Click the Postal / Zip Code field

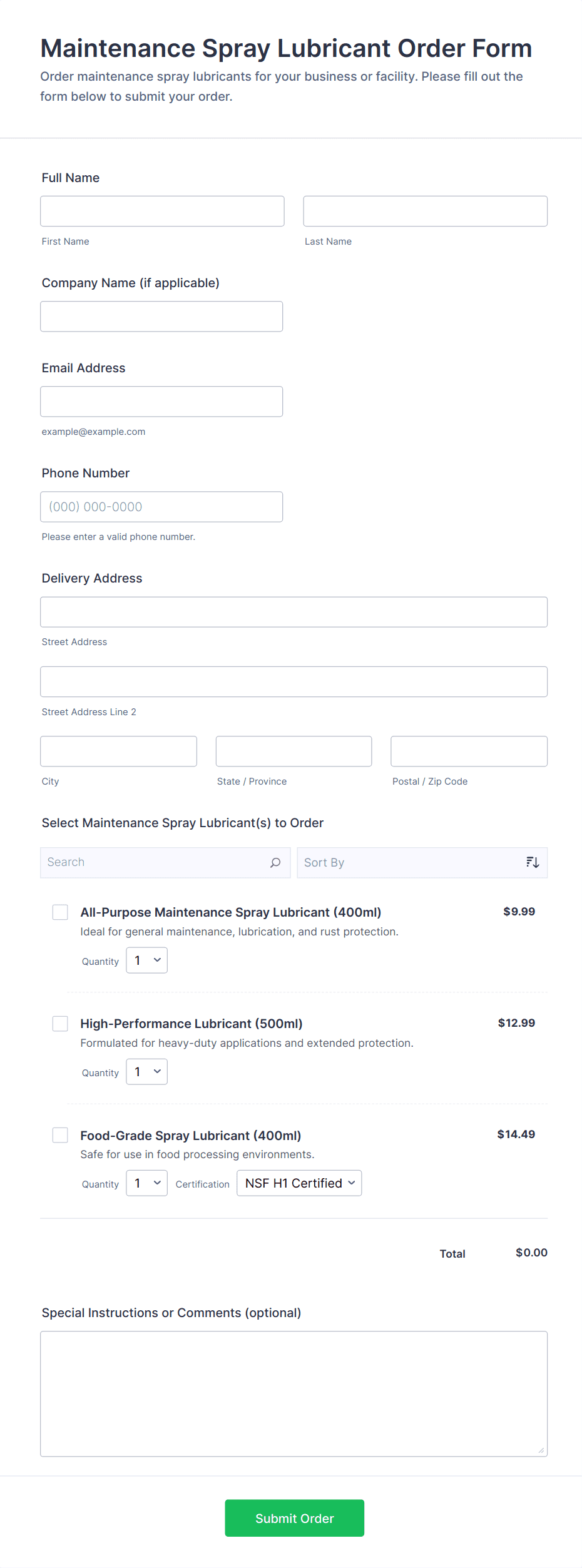coord(469,751)
